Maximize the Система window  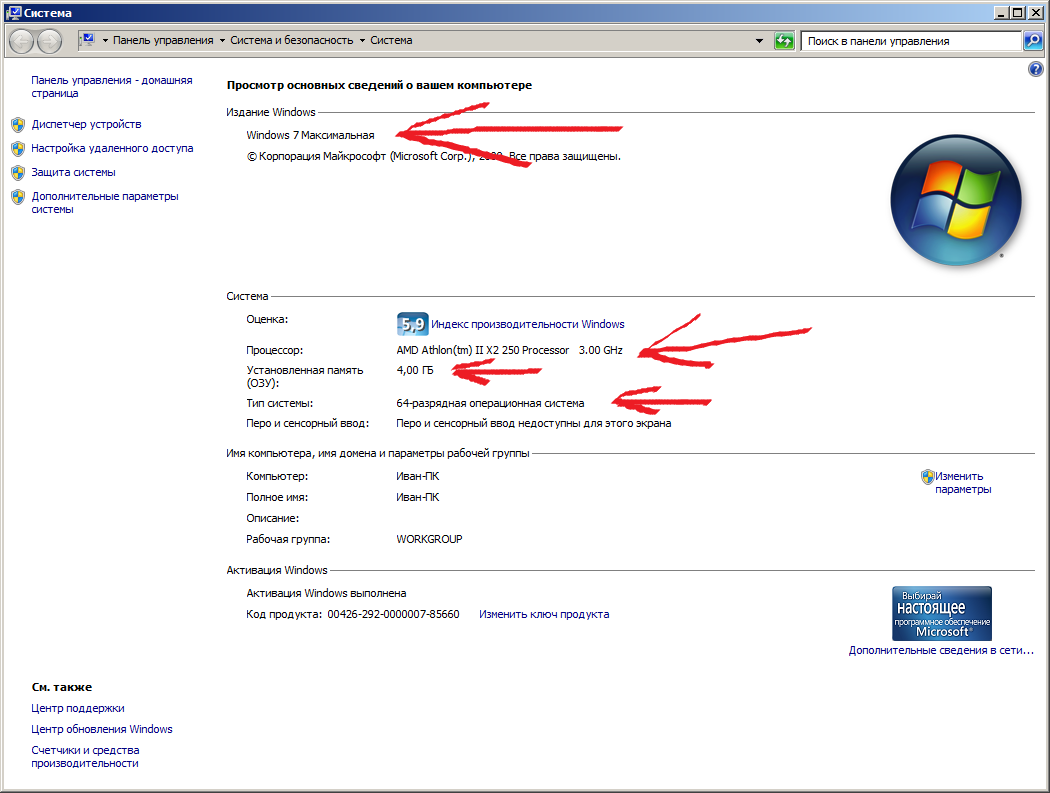(x=1017, y=12)
